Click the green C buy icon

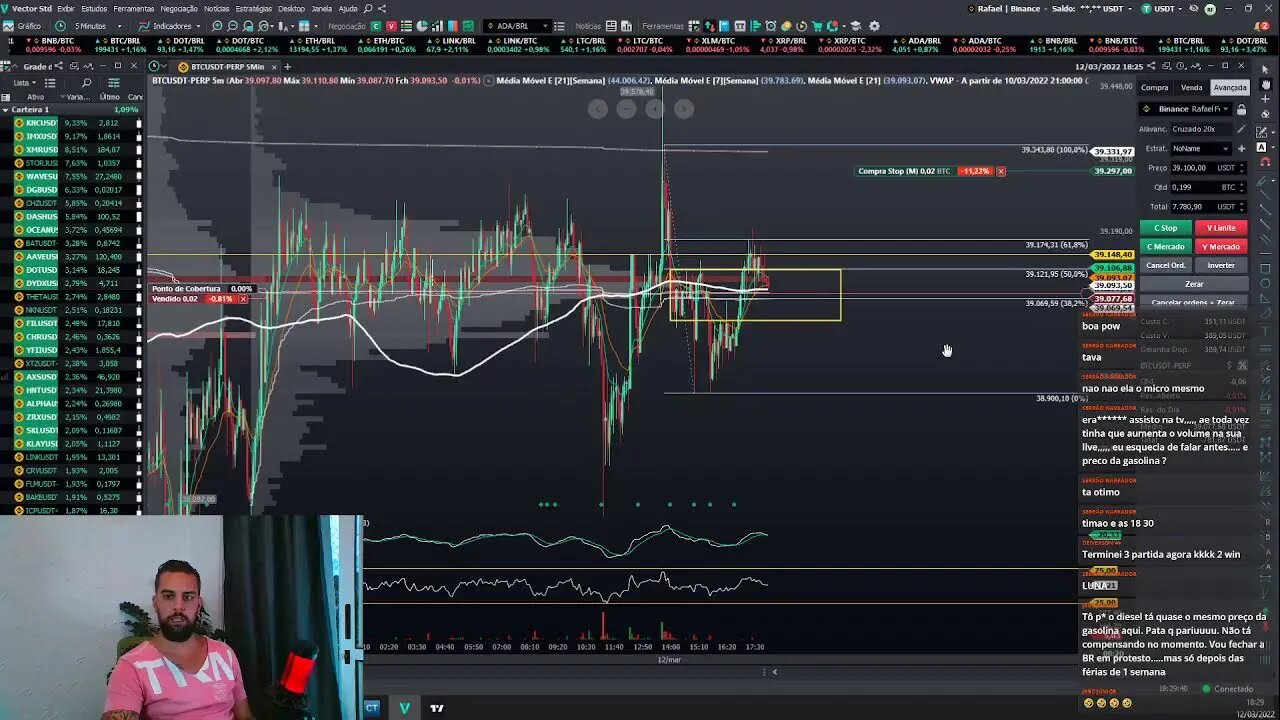(x=375, y=26)
